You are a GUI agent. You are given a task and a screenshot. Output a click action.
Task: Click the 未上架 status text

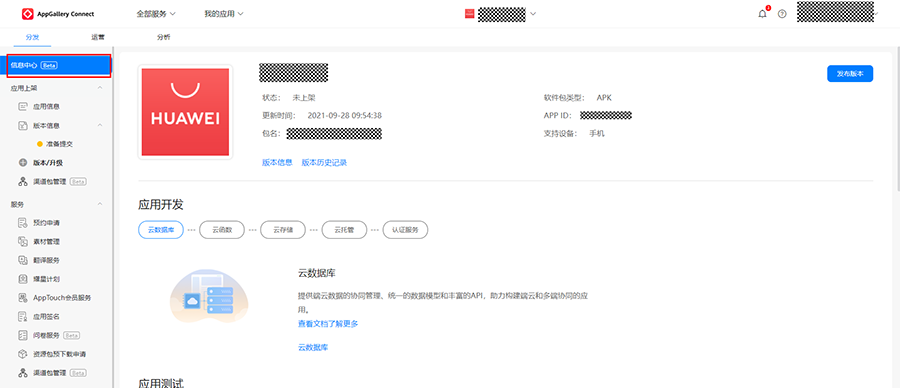click(x=304, y=98)
